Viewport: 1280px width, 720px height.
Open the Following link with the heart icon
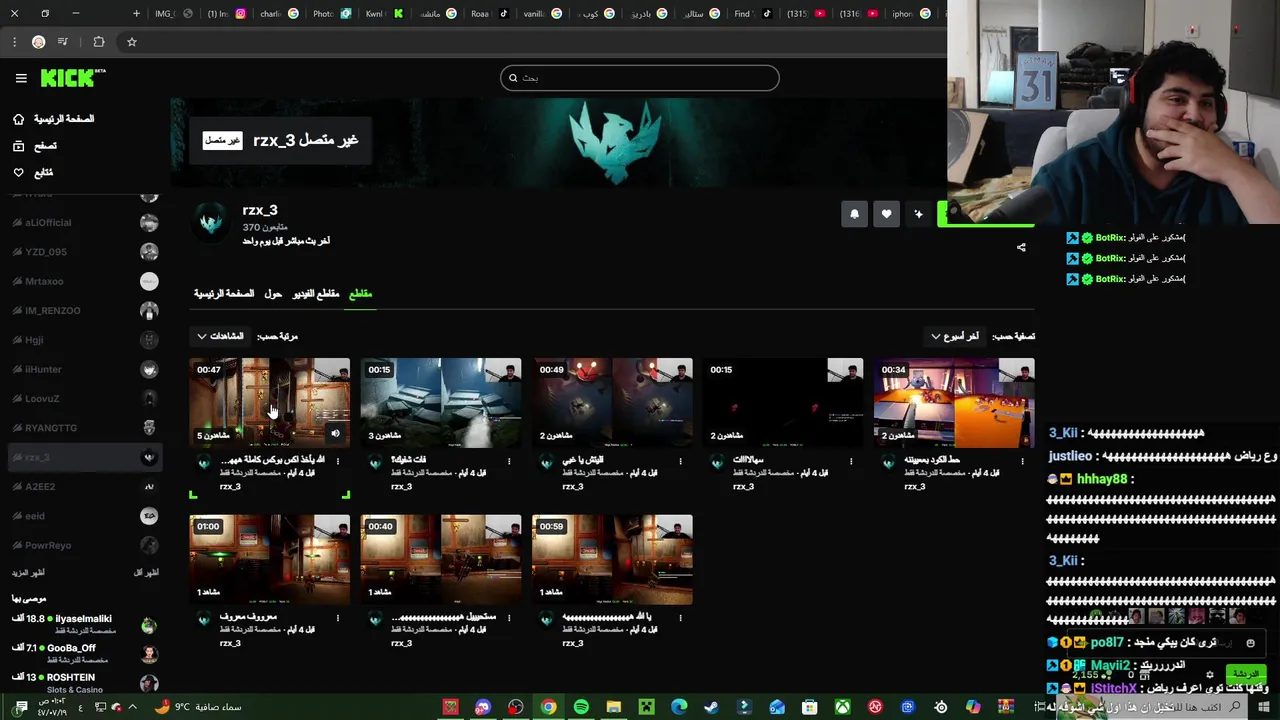(32, 173)
